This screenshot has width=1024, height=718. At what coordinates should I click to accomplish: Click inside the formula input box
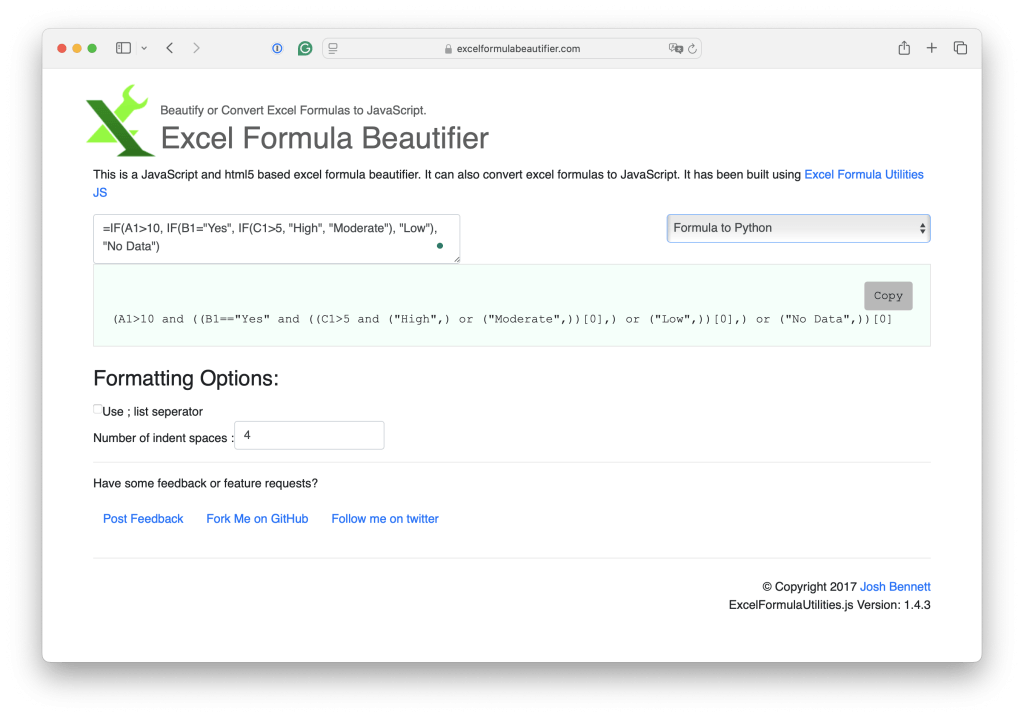click(x=276, y=238)
